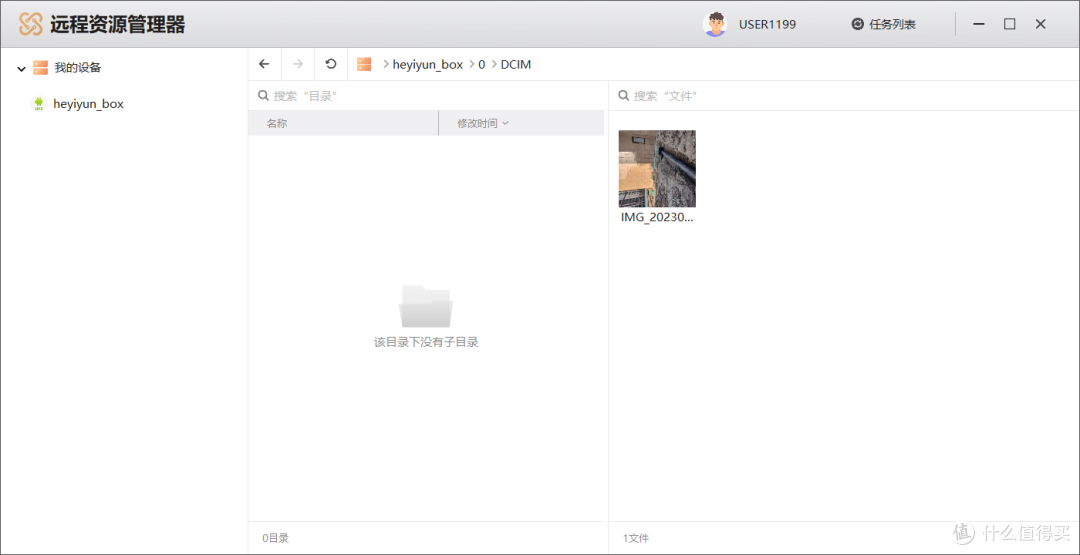Click DCIM in the breadcrumb path
The image size is (1080, 555).
click(x=516, y=65)
